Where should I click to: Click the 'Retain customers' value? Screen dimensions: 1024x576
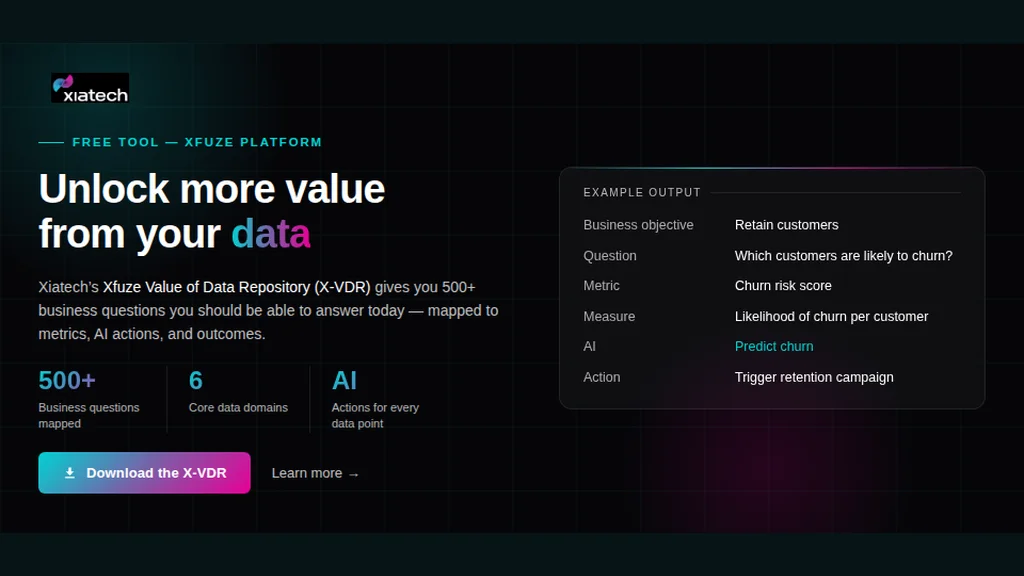coord(786,225)
